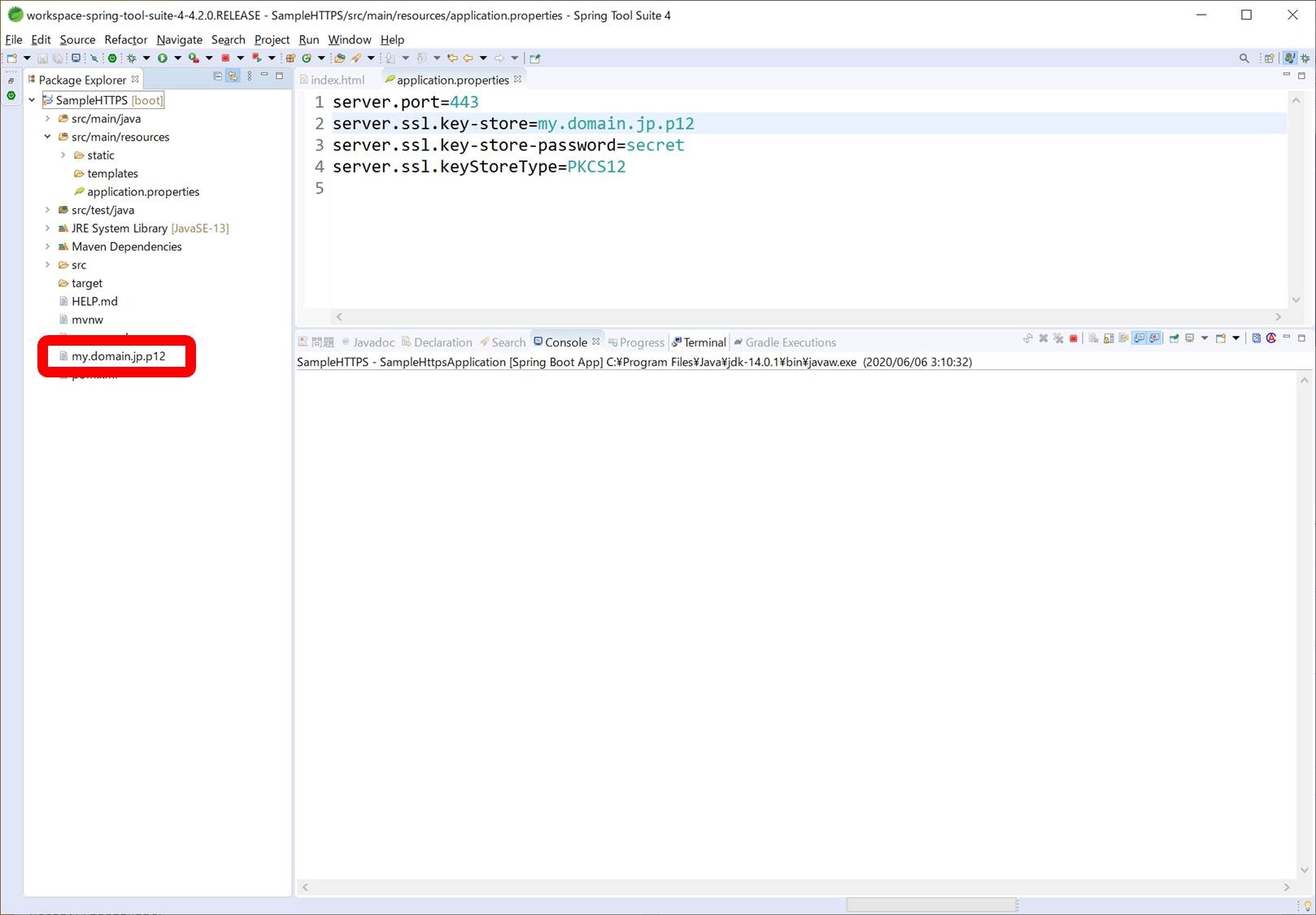This screenshot has height=915, width=1316.
Task: Switch to the Debug perspective icon
Action: tap(1305, 59)
